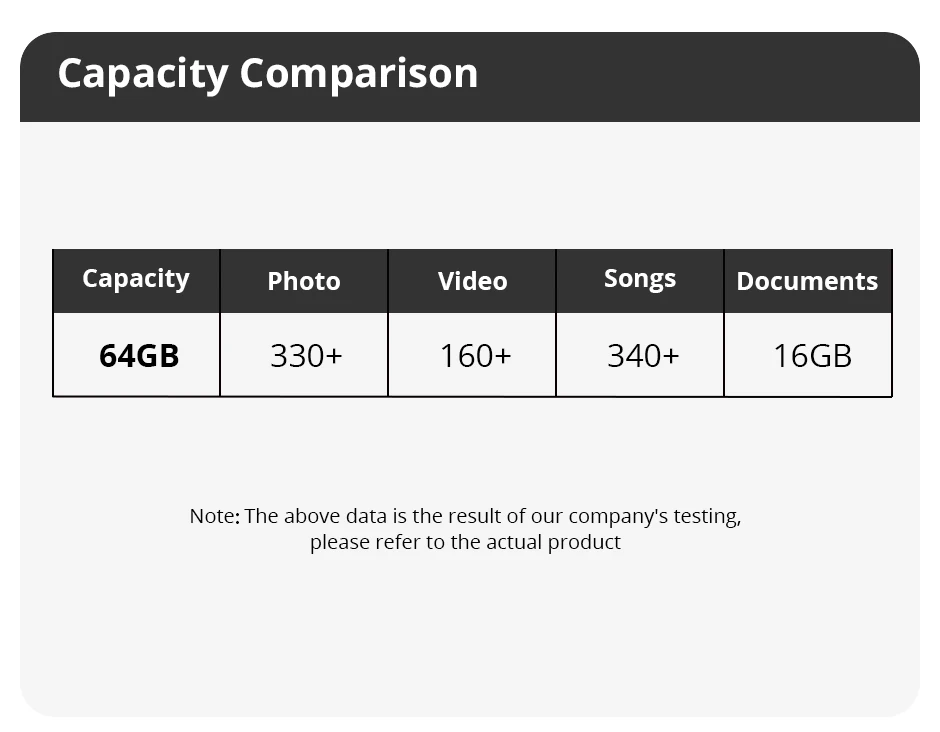Select the Capacity column header
Screen dimensions: 940x732
136,279
